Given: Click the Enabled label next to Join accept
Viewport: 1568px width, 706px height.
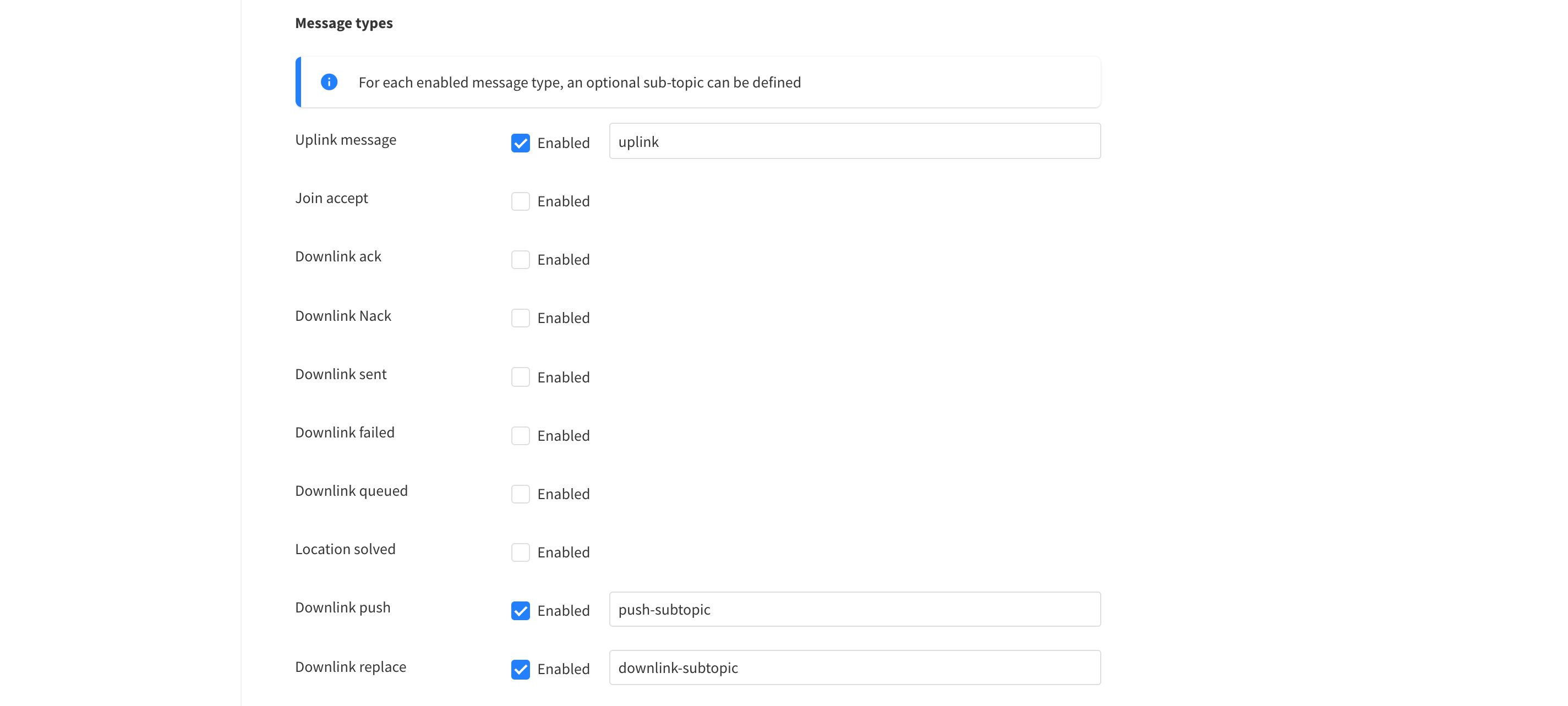Looking at the screenshot, I should pos(563,201).
